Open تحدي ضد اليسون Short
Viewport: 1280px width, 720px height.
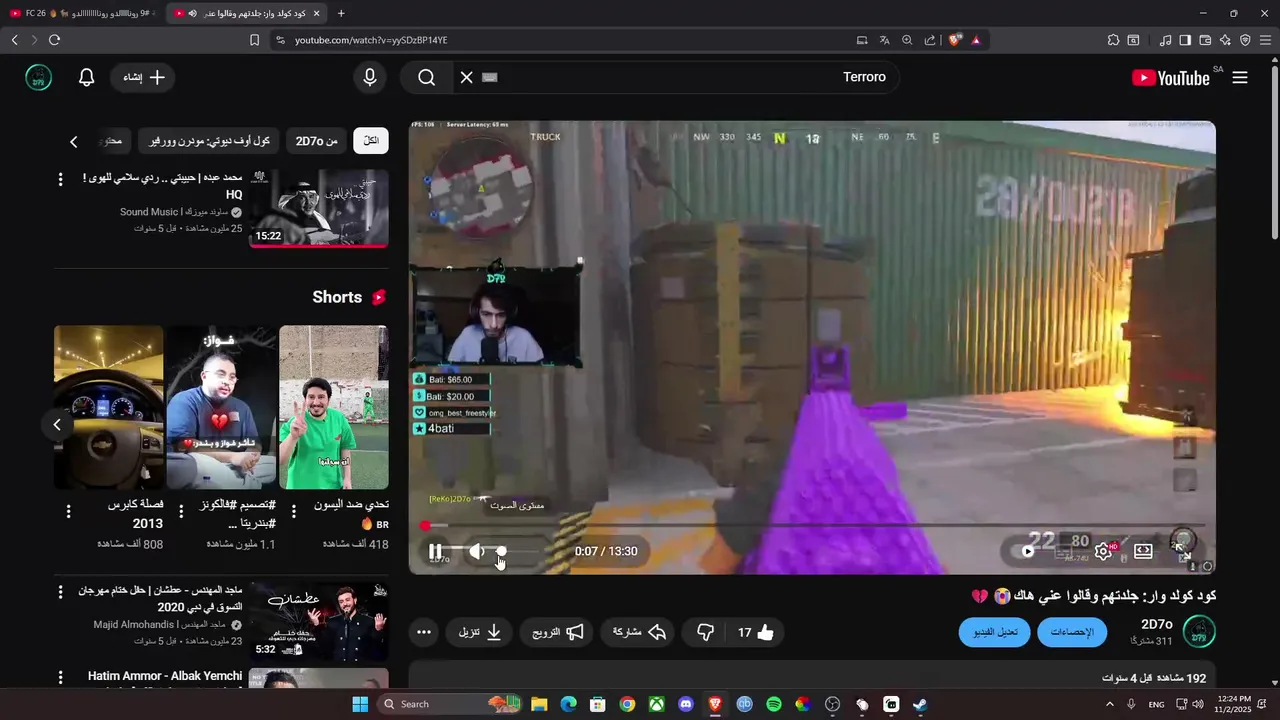coord(334,407)
